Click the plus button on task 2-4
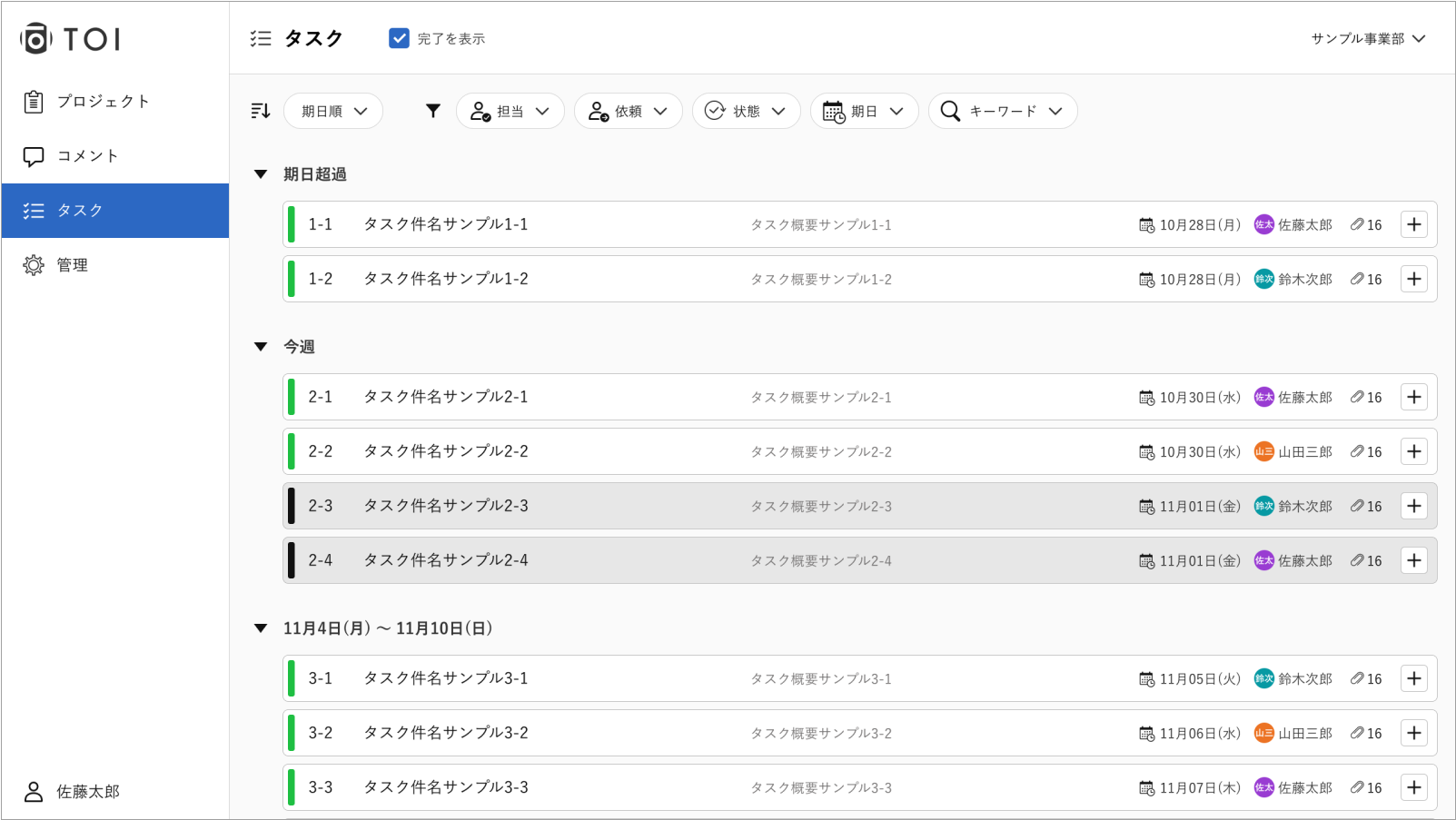This screenshot has width=1456, height=820. point(1413,560)
